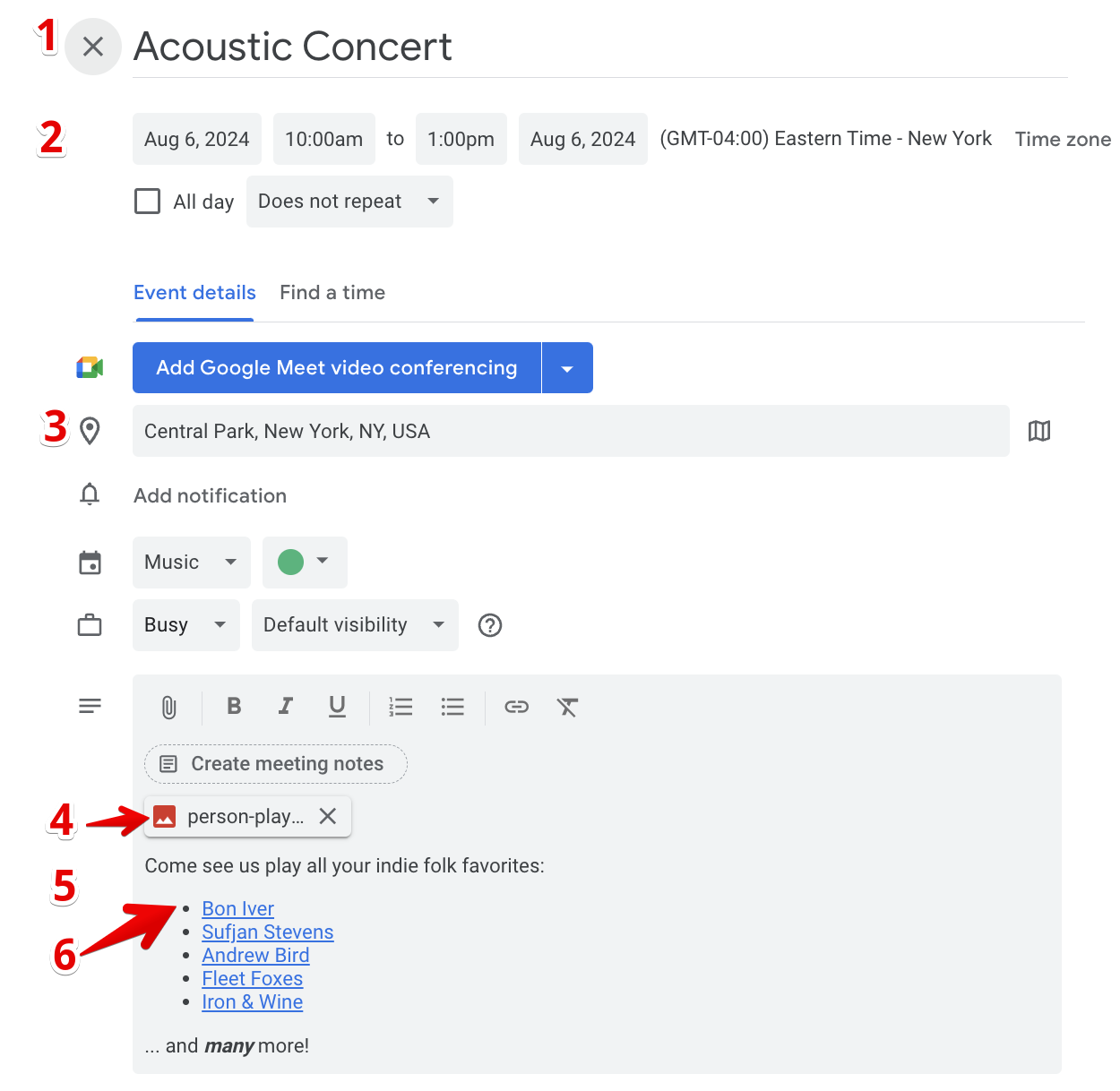Toggle bold formatting in description toolbar
This screenshot has width=1120, height=1091.
(x=234, y=707)
